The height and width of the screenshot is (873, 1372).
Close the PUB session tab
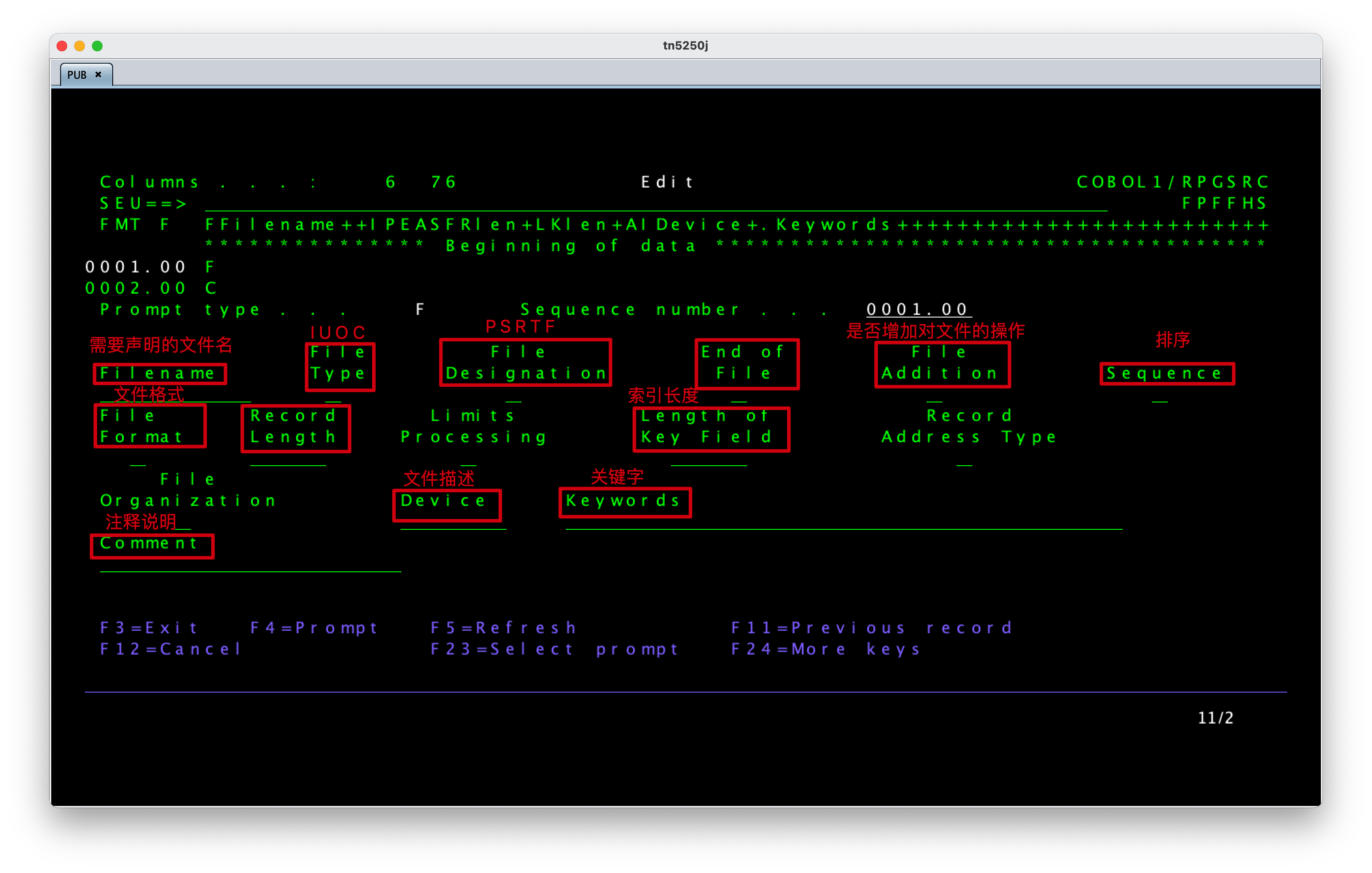(98, 75)
